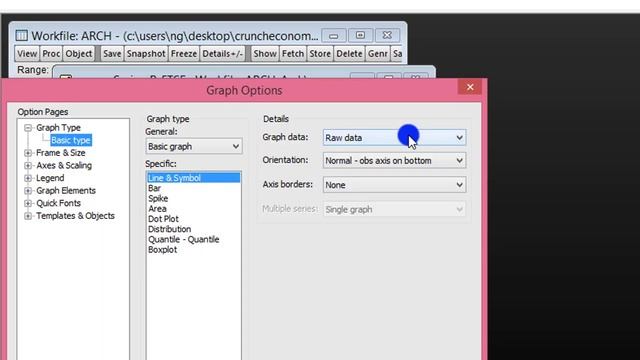Select Axes & Scaling option page
The image size is (640, 360).
64,166
